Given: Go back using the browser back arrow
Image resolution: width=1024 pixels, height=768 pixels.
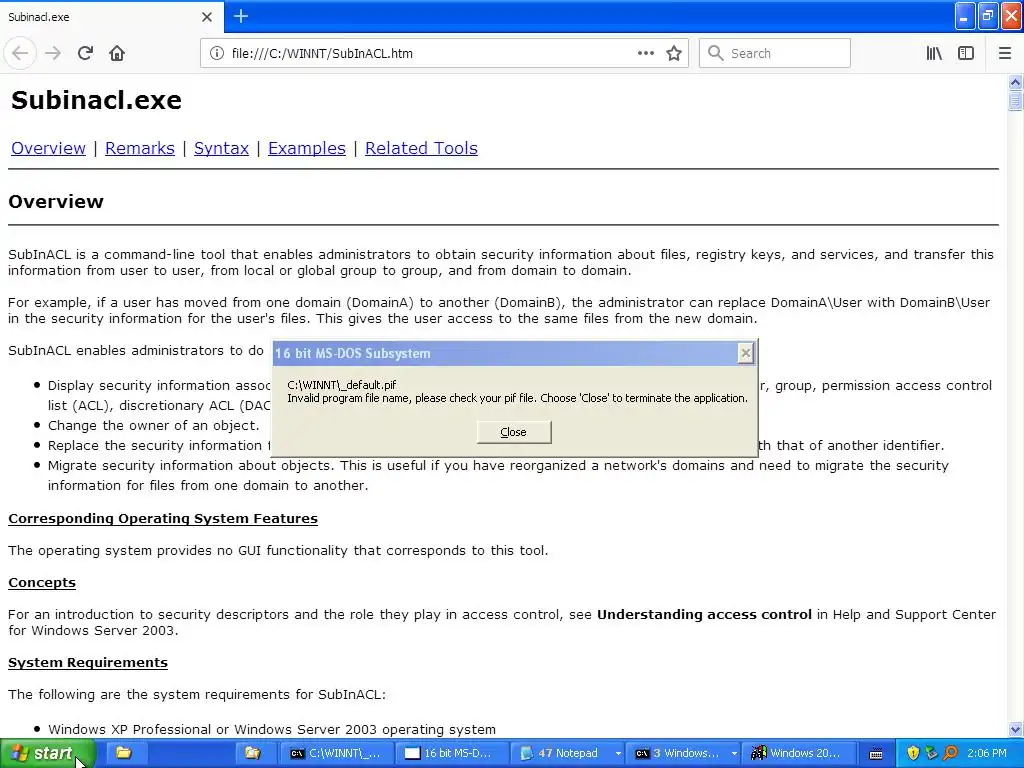Looking at the screenshot, I should pyautogui.click(x=20, y=53).
